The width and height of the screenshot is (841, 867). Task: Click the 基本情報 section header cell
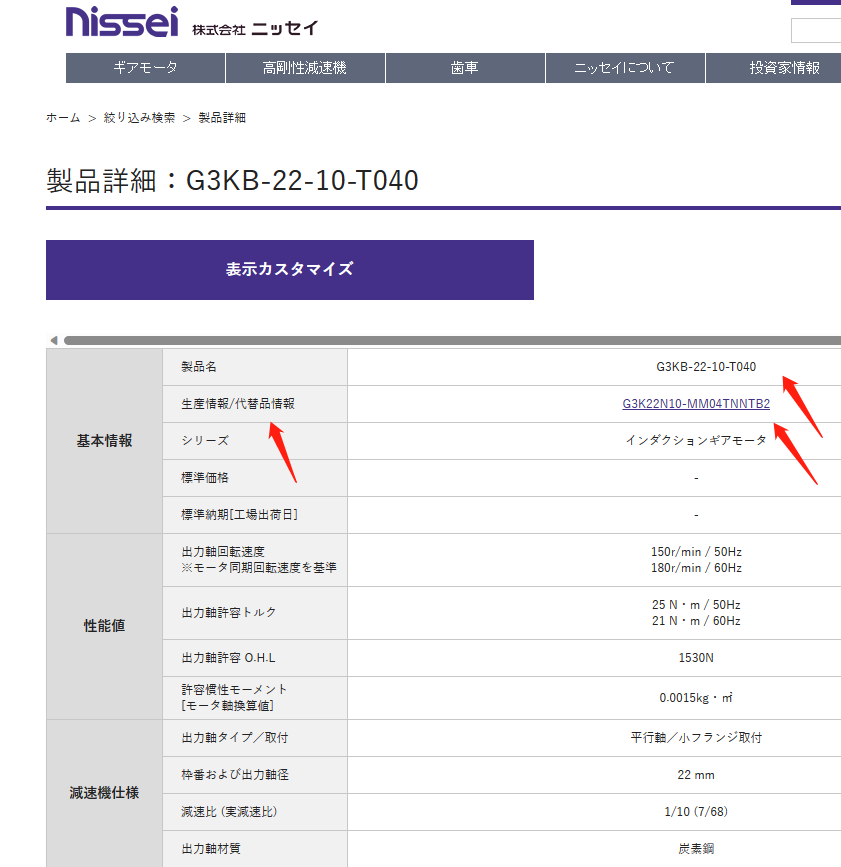point(103,440)
